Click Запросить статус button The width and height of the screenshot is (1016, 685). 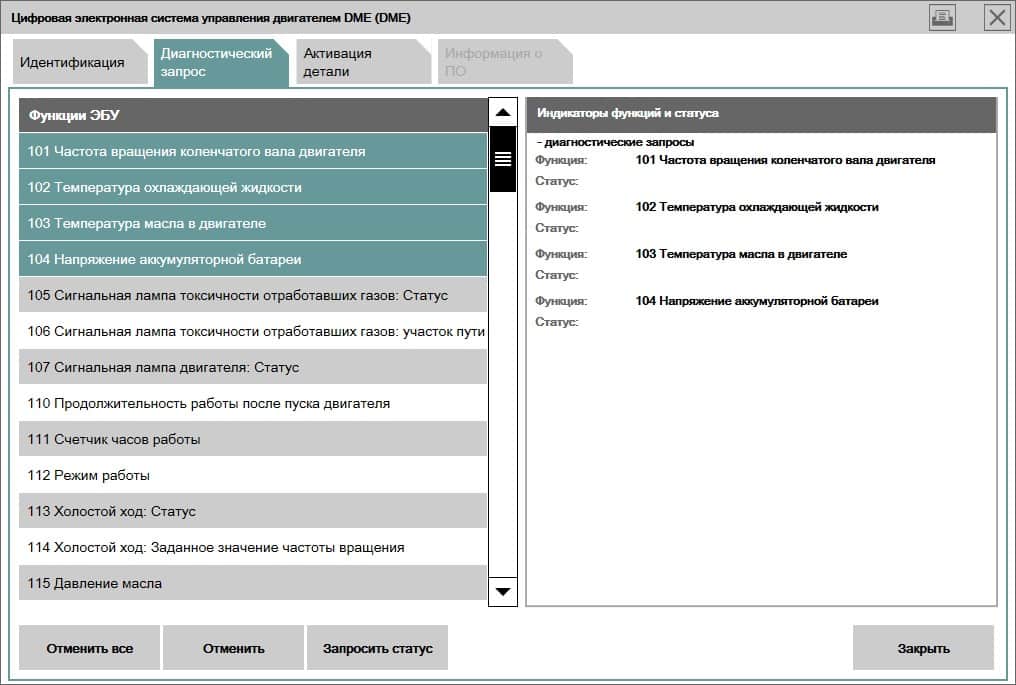click(x=377, y=648)
